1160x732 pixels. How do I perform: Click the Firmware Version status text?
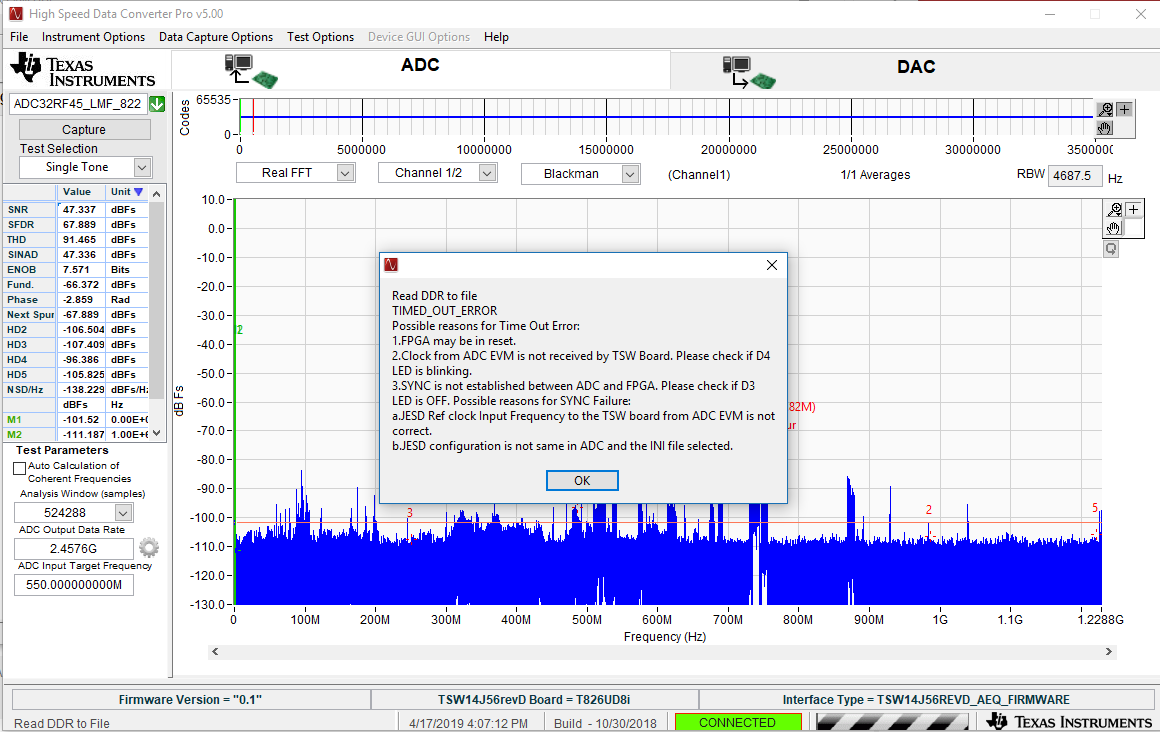pyautogui.click(x=190, y=699)
